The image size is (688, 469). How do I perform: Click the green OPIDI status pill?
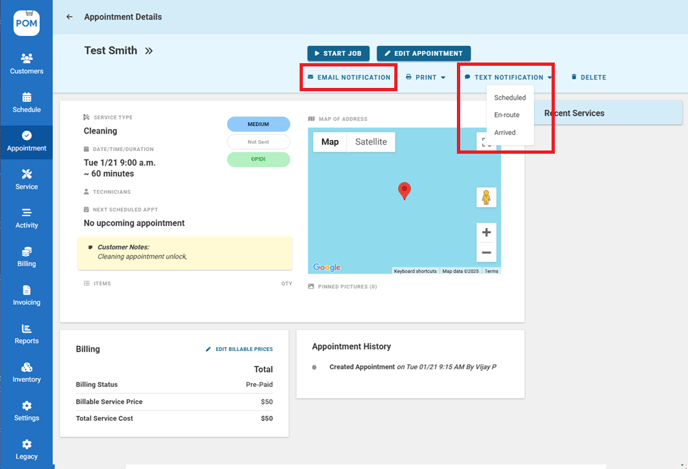258,160
